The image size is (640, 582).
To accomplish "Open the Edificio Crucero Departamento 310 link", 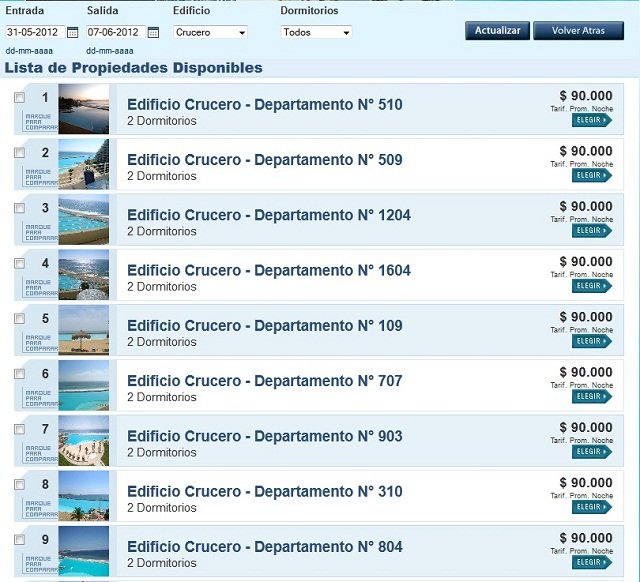I will [x=265, y=491].
